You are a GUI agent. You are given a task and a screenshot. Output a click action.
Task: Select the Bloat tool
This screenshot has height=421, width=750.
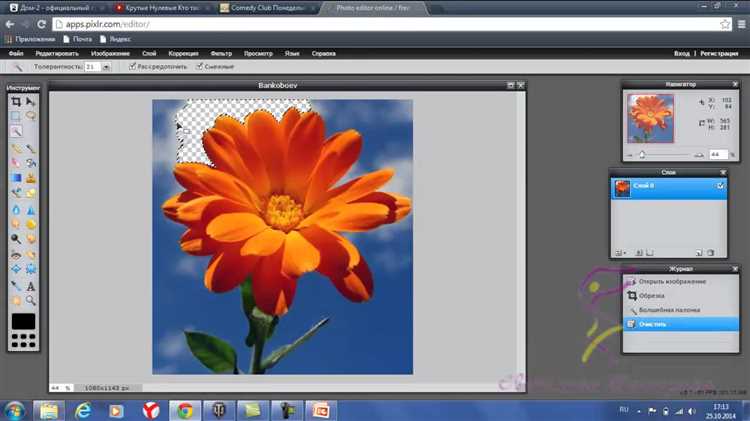point(16,269)
